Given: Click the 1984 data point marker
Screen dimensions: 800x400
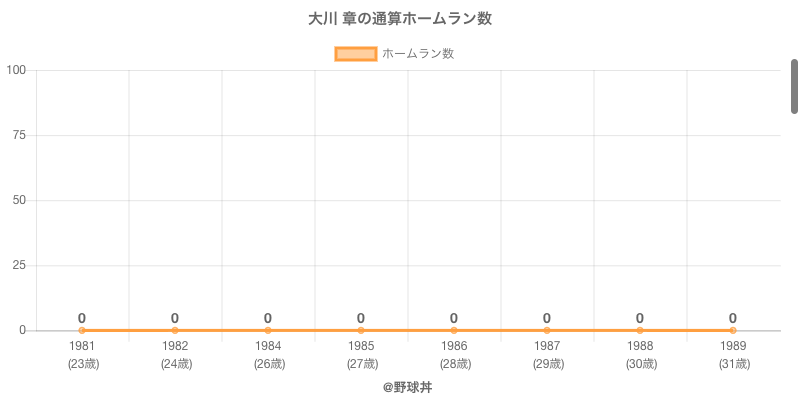Looking at the screenshot, I should pyautogui.click(x=268, y=330).
